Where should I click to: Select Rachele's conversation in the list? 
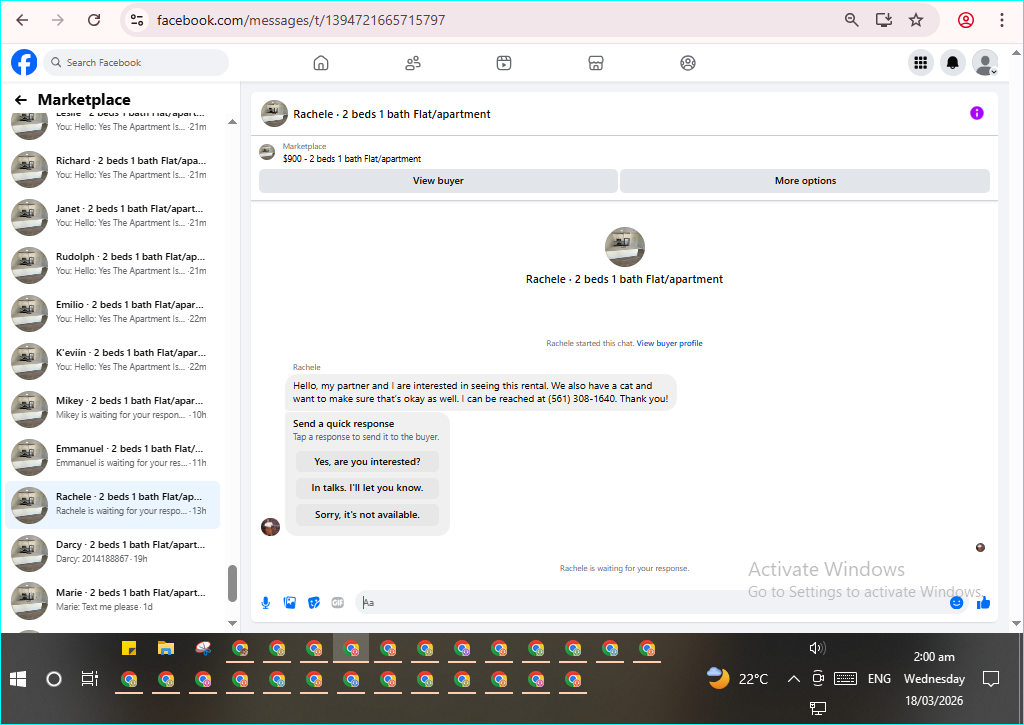(112, 505)
